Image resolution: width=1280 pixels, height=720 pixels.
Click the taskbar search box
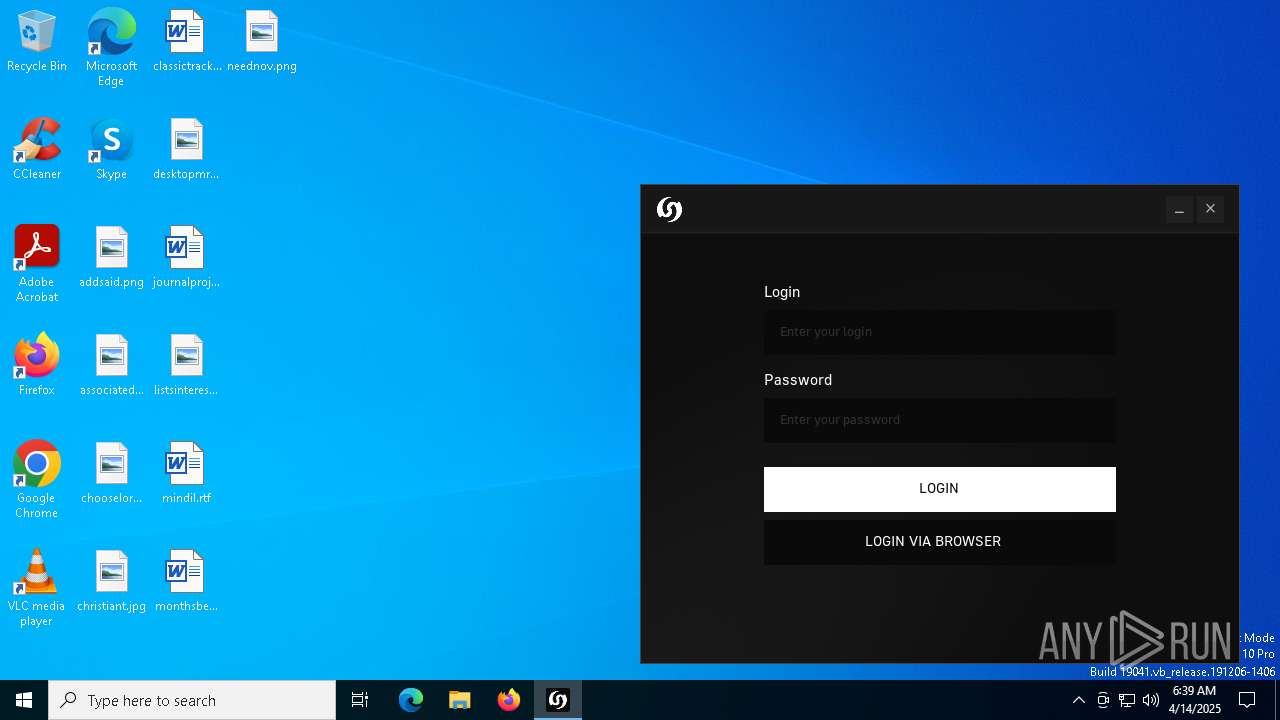192,700
